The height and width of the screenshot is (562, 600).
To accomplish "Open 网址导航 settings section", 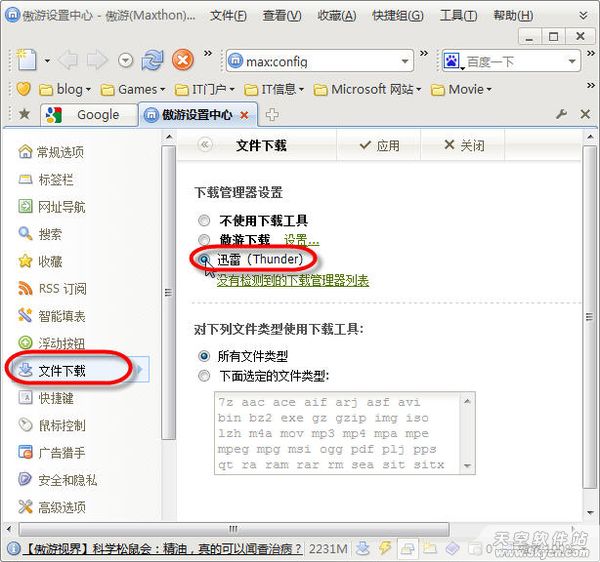I will click(x=52, y=207).
